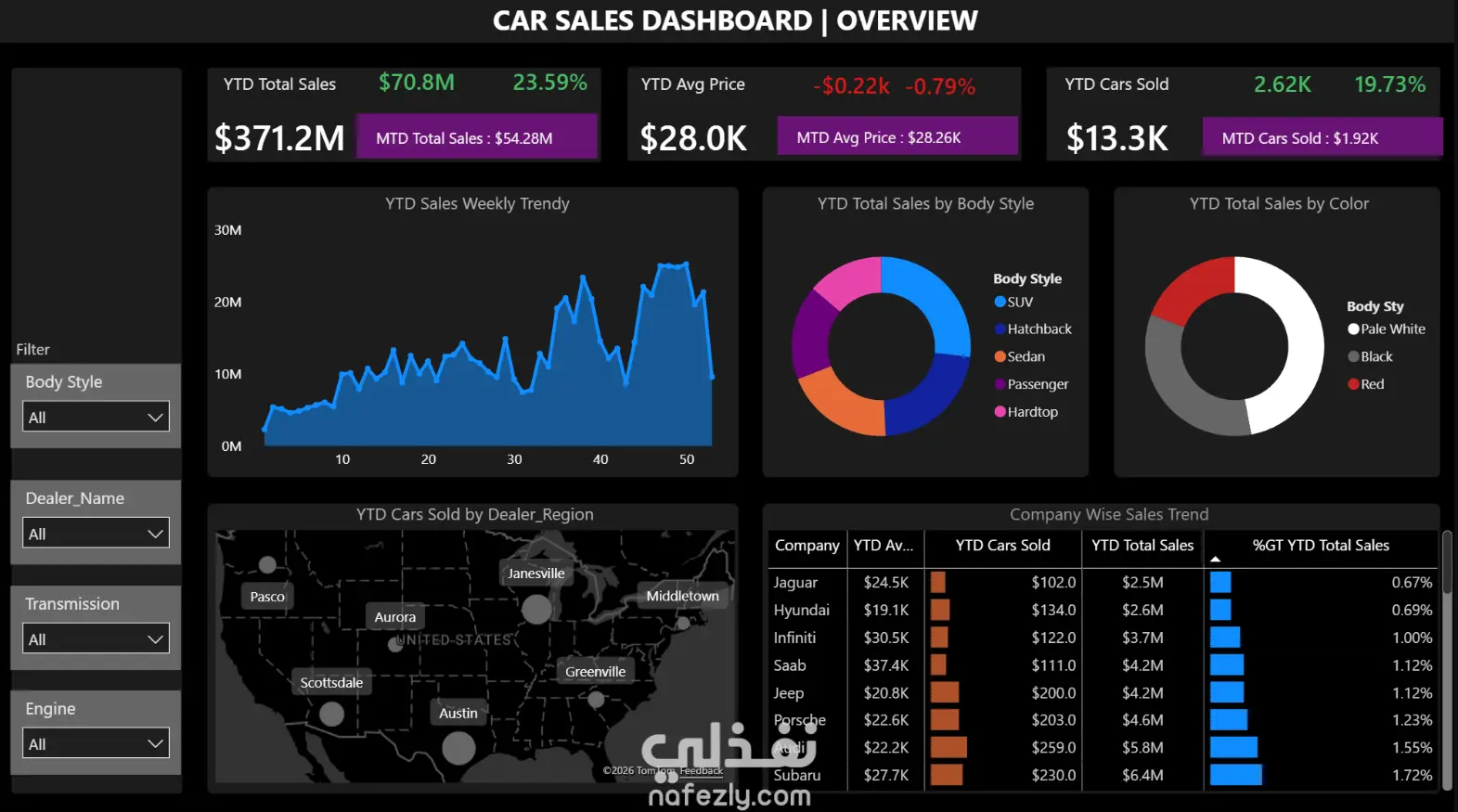Screen dimensions: 1458x812
Task: Click the $13.3K YTD Cars Sold figure
Action: coord(1117,138)
